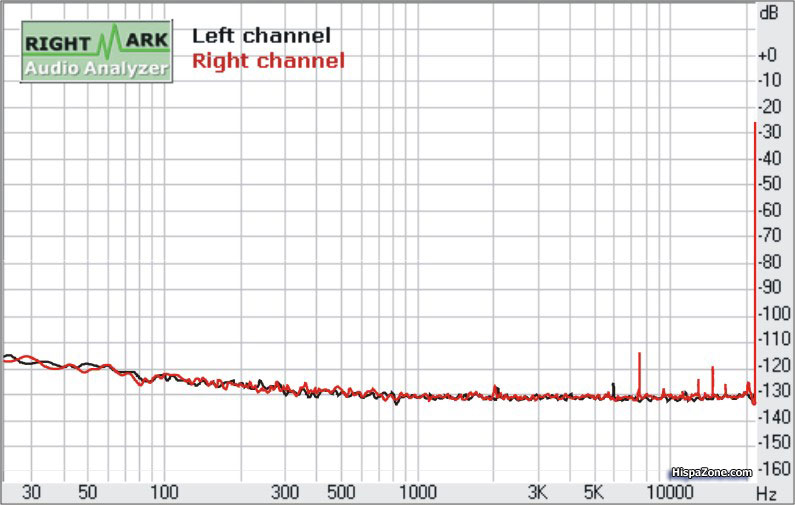The image size is (795, 505).
Task: Select the black Left channel legend label
Action: point(261,36)
